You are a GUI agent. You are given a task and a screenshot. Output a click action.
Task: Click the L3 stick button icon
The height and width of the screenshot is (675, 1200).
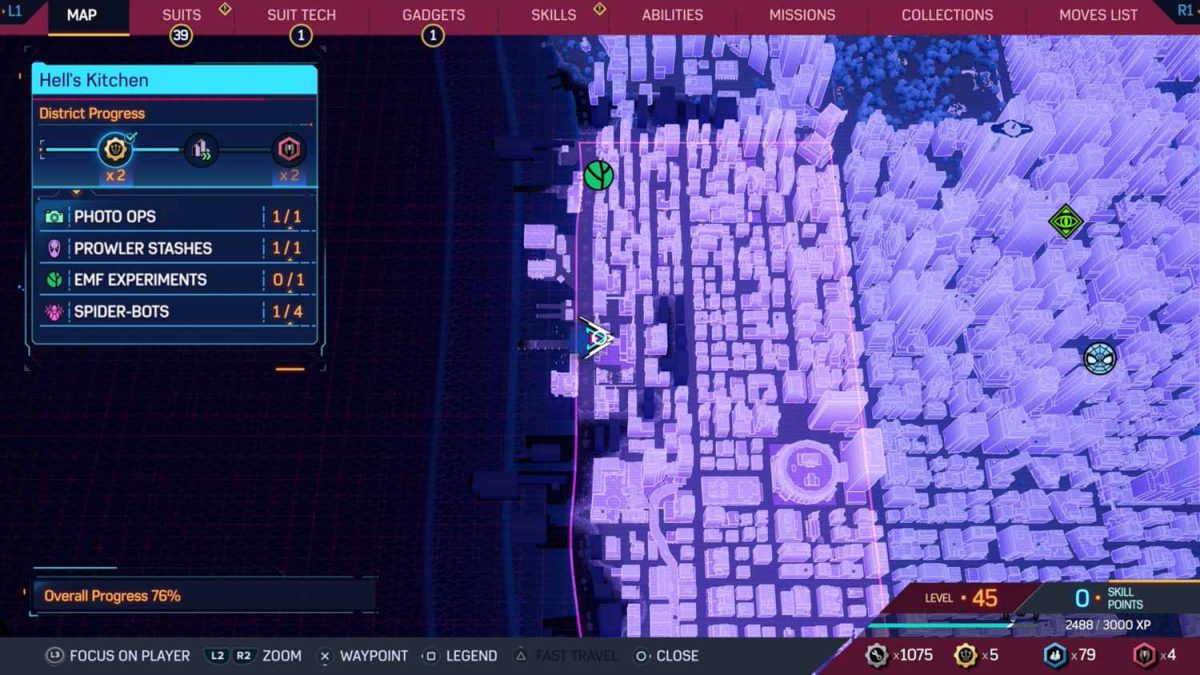pos(54,656)
